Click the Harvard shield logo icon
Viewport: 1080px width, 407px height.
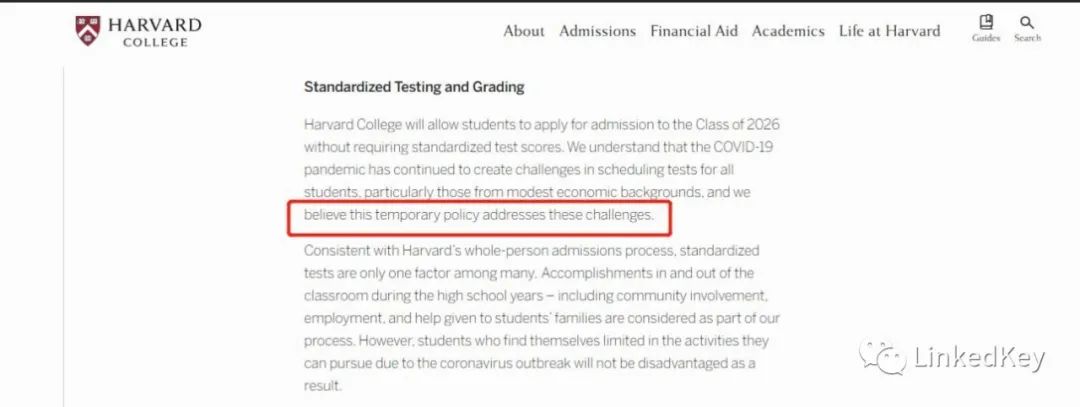(87, 30)
